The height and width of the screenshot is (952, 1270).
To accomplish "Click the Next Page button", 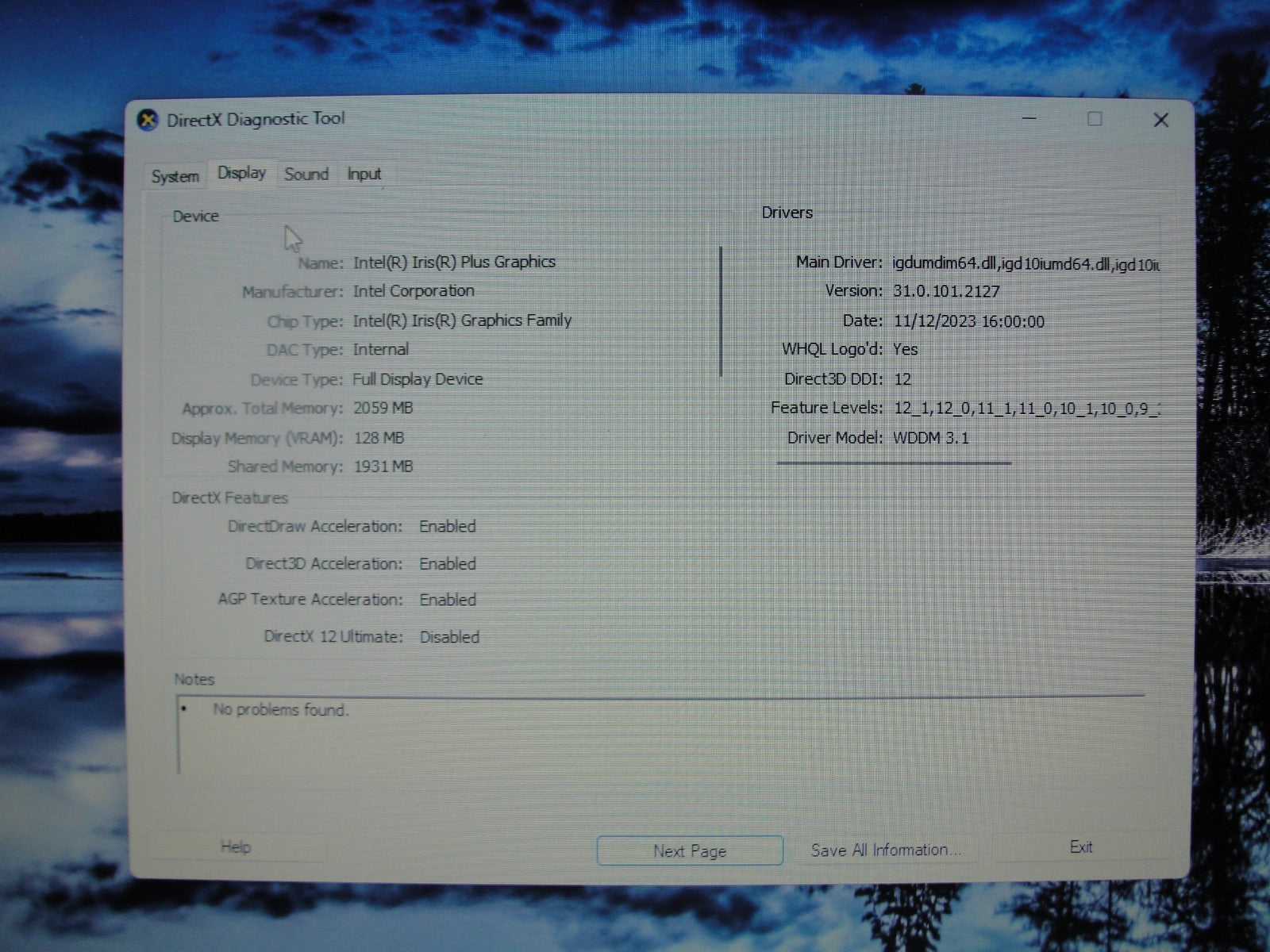I will (689, 851).
